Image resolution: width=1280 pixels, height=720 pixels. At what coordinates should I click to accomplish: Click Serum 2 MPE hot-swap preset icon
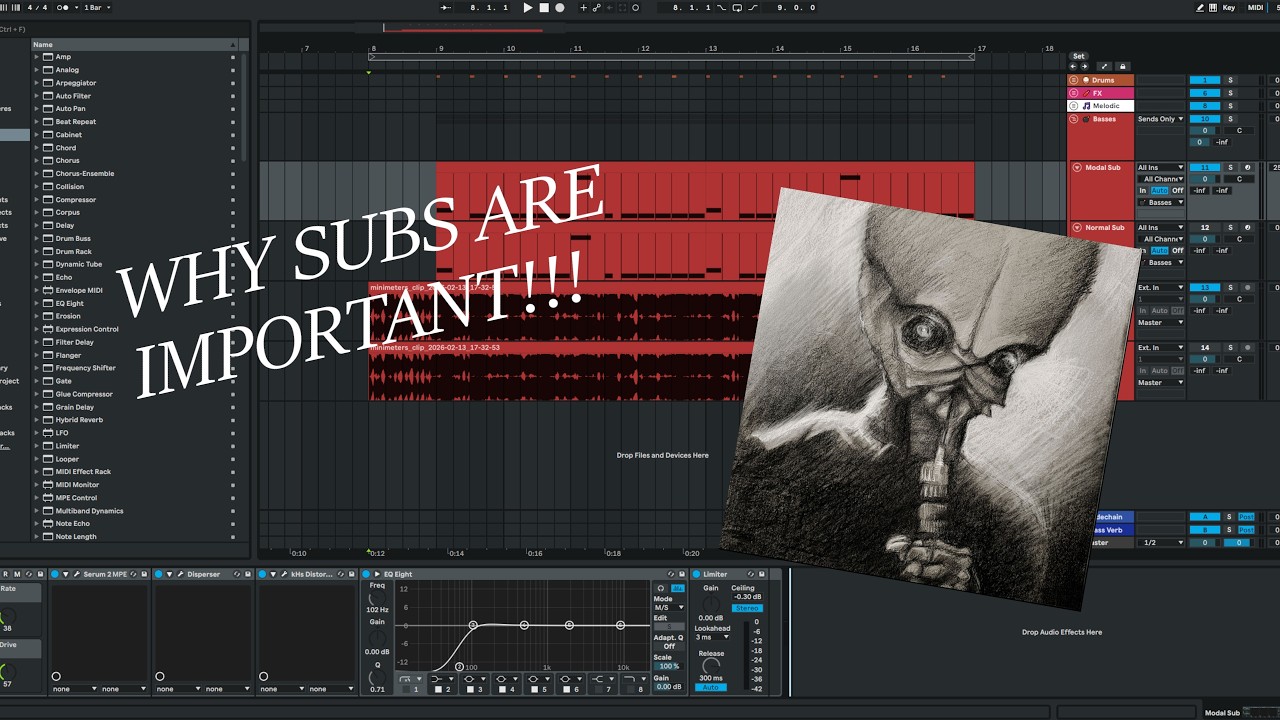(133, 574)
